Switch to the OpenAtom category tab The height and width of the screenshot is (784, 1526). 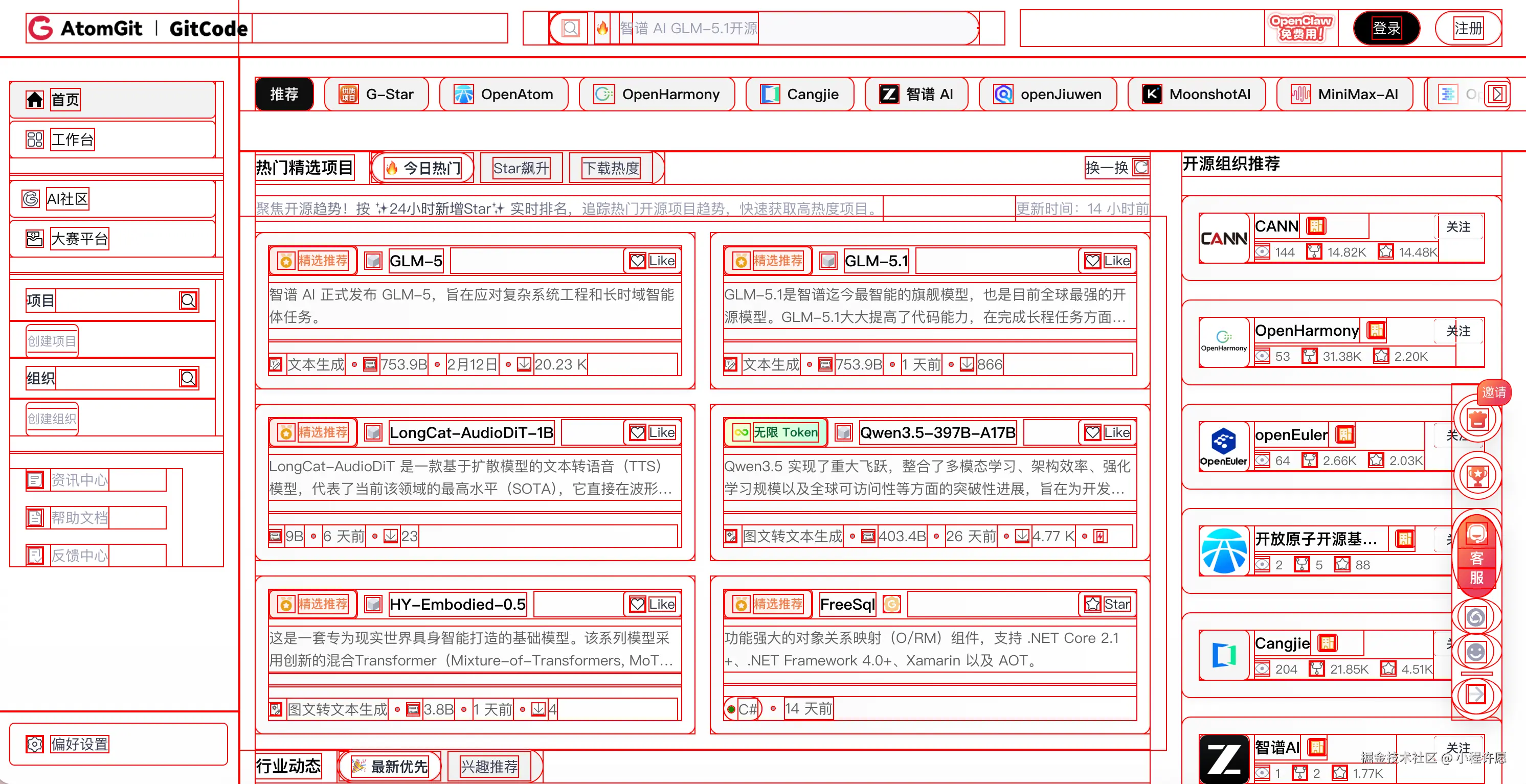[x=504, y=94]
